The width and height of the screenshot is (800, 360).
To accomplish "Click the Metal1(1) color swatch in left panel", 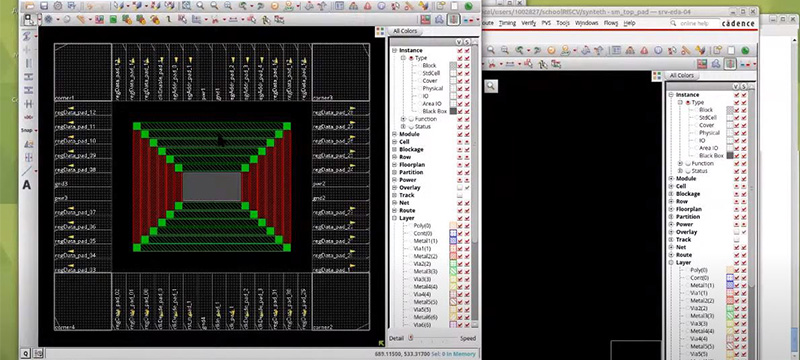I will click(x=453, y=241).
